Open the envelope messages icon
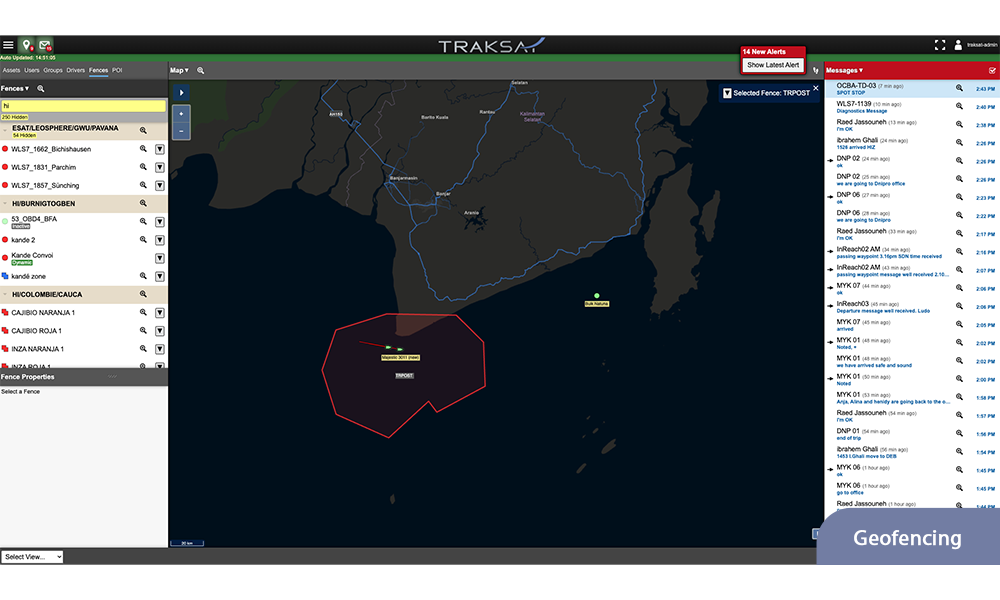1000x600 pixels. [45, 45]
